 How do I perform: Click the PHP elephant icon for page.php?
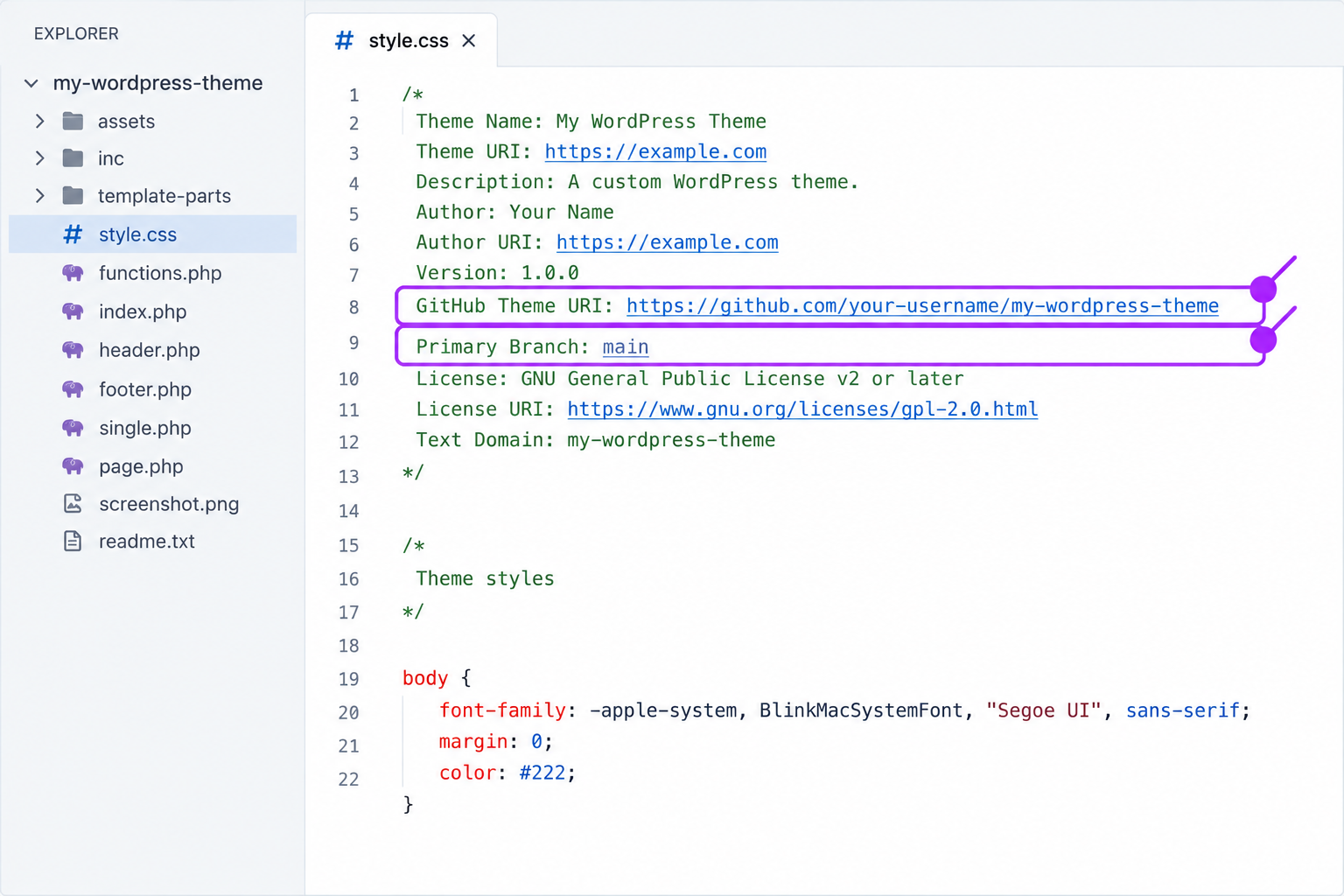(x=73, y=466)
